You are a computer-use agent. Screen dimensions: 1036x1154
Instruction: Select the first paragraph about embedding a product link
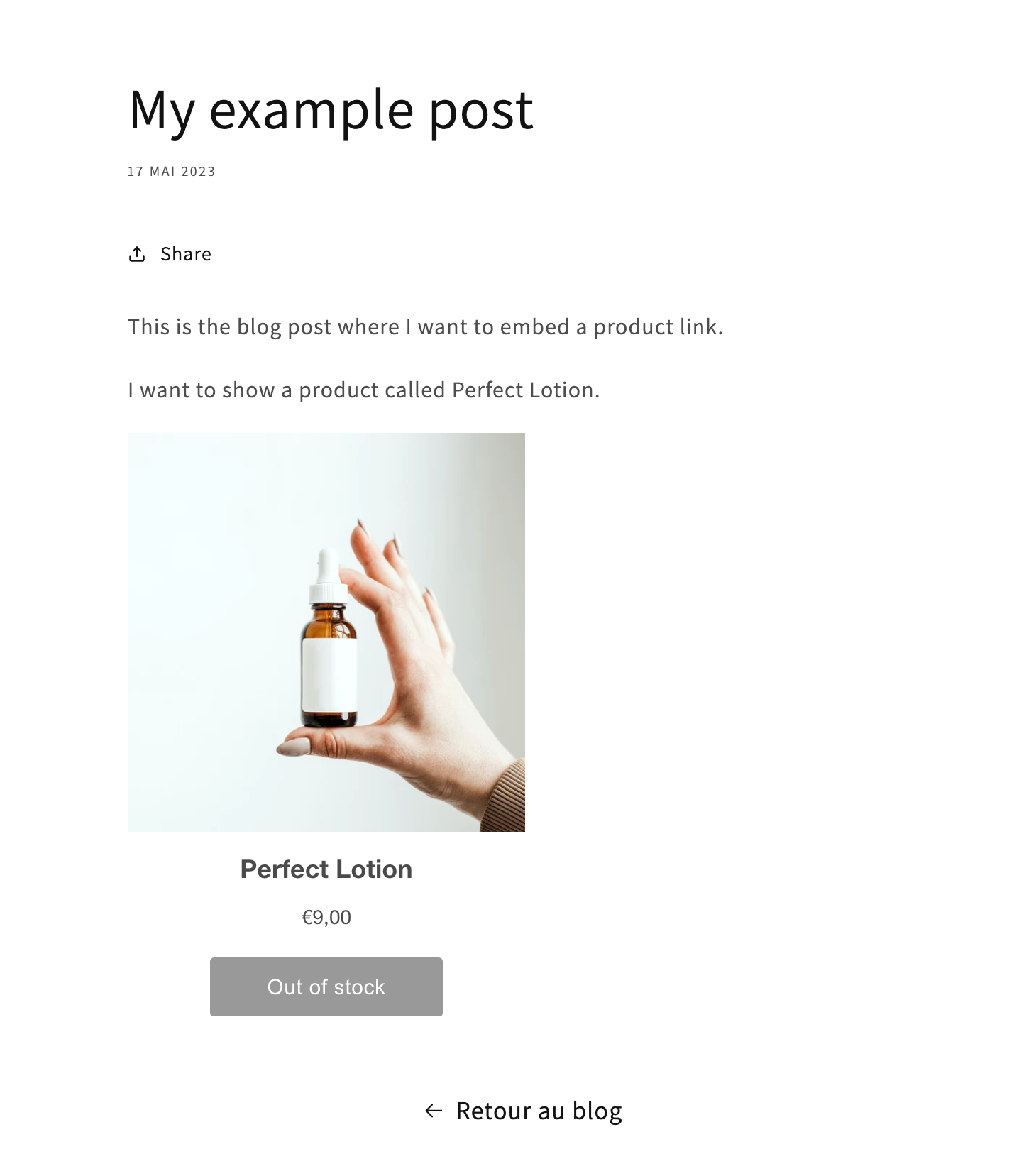(424, 326)
